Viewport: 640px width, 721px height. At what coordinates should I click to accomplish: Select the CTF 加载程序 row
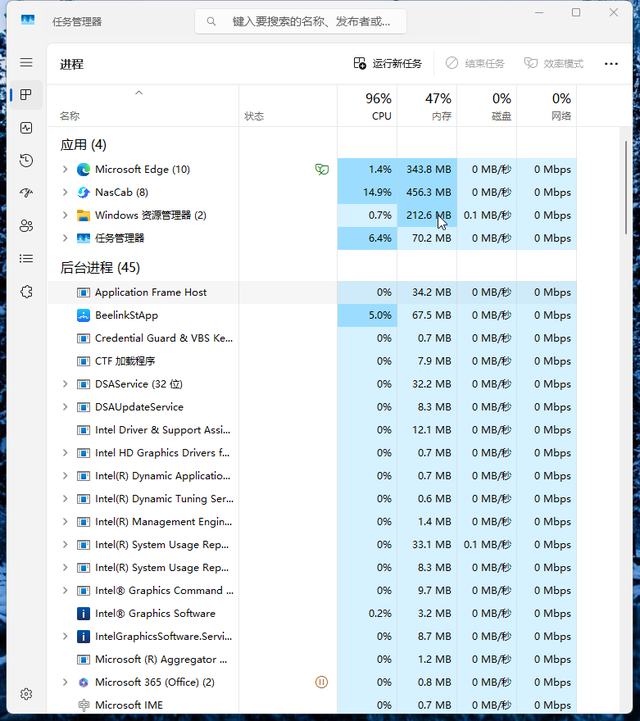tap(312, 361)
